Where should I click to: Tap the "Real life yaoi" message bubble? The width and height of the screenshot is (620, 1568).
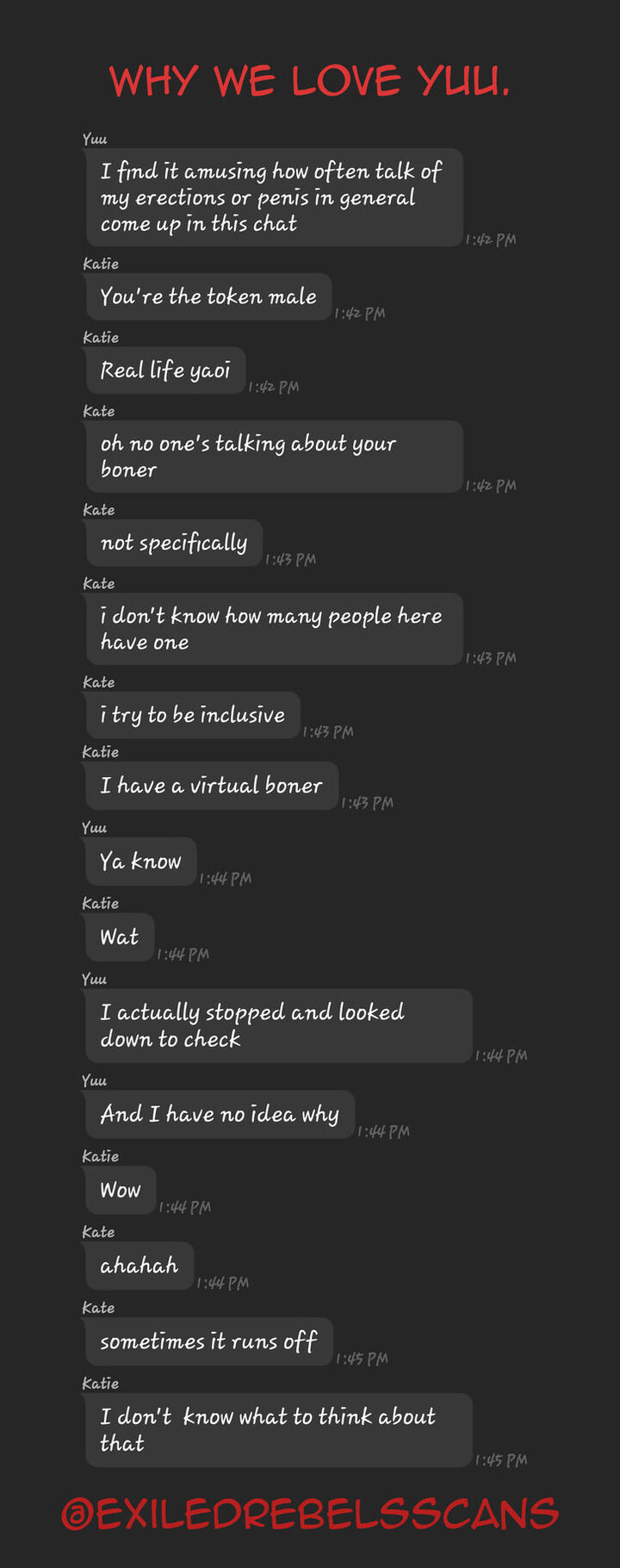(x=165, y=370)
